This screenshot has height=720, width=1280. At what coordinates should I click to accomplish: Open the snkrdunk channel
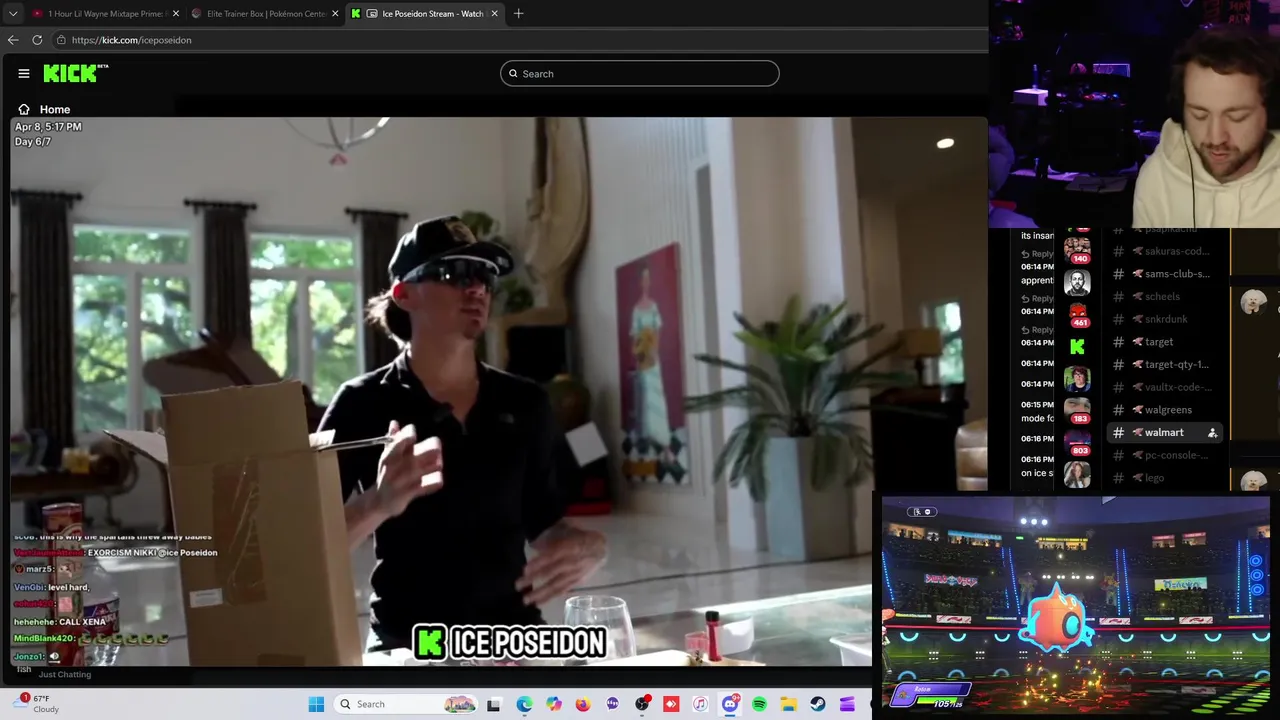coord(1167,319)
